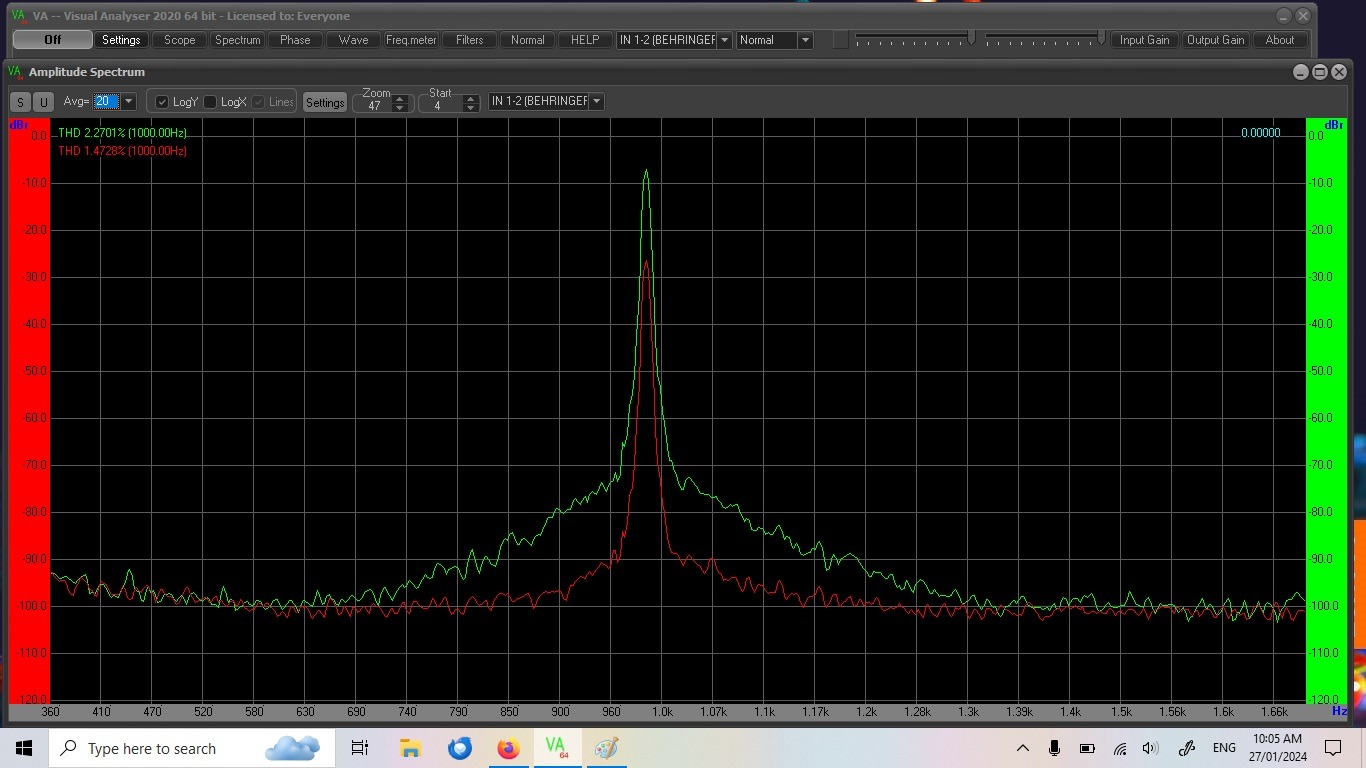This screenshot has height=768, width=1366.
Task: Decrease the Start value with the down arrow
Action: [470, 108]
